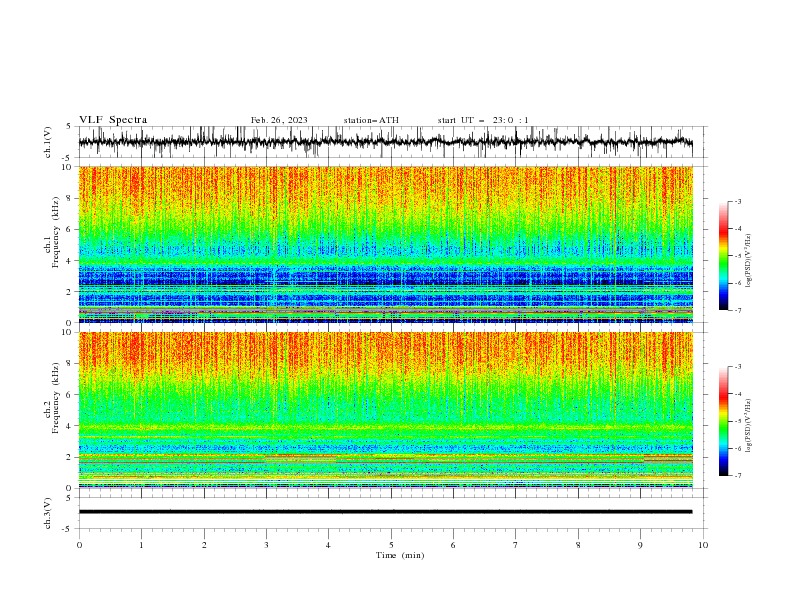Click the "ch.3(V)" axis label

tap(48, 513)
